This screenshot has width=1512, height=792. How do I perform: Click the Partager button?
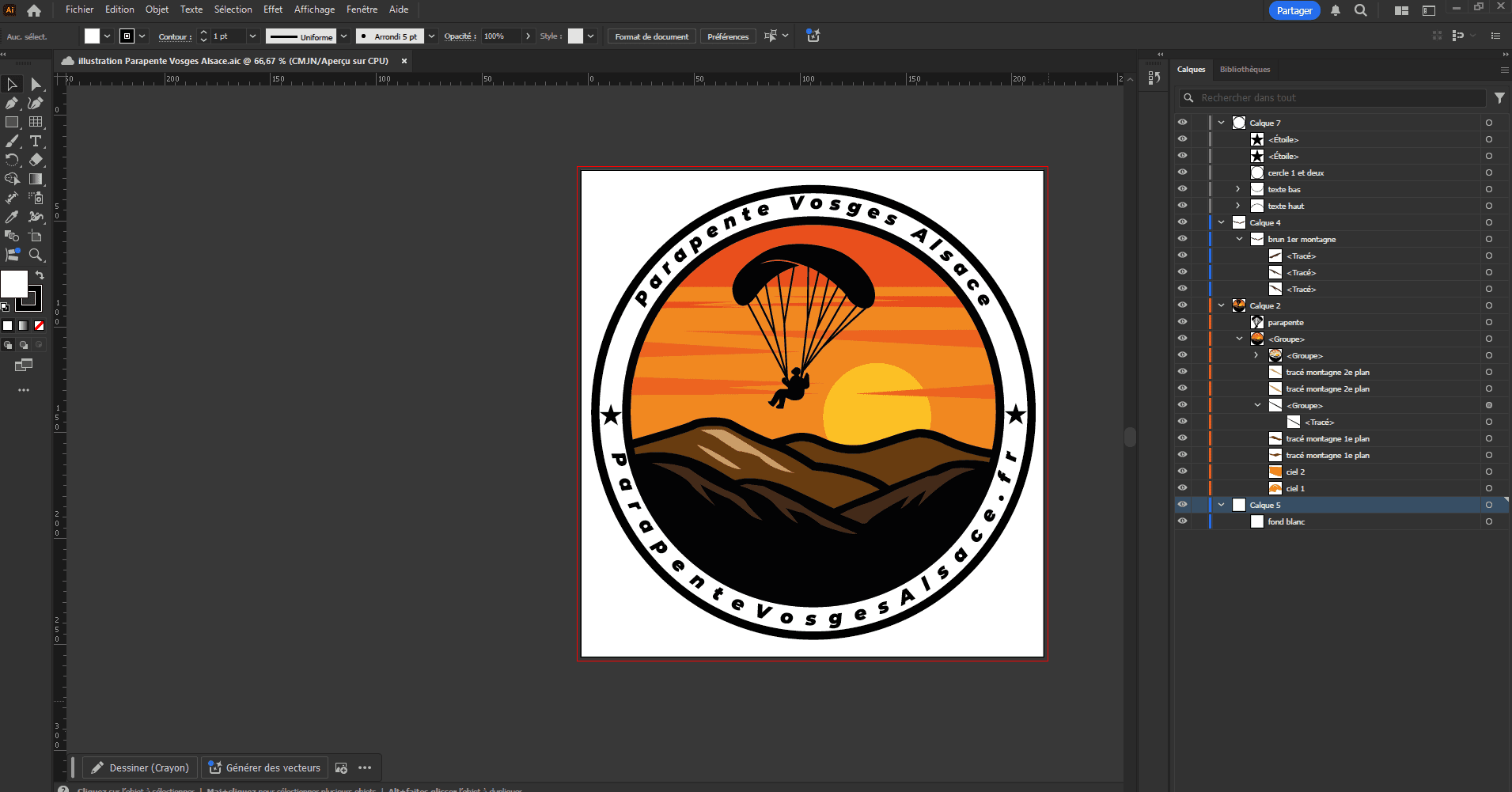[x=1294, y=10]
